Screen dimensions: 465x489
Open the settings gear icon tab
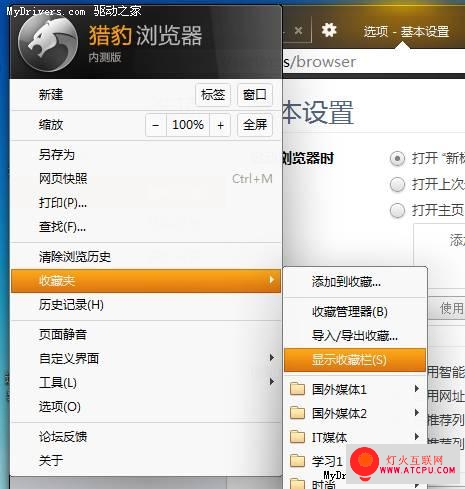click(329, 30)
